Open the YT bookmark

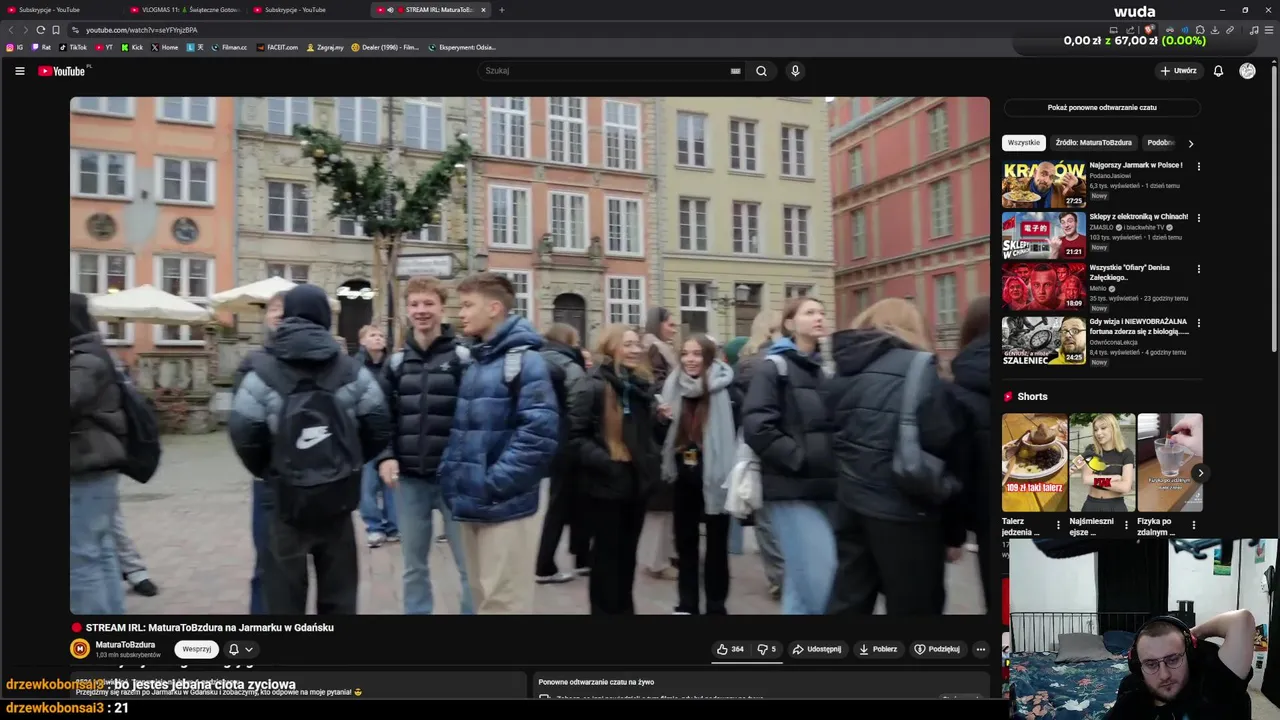(104, 47)
